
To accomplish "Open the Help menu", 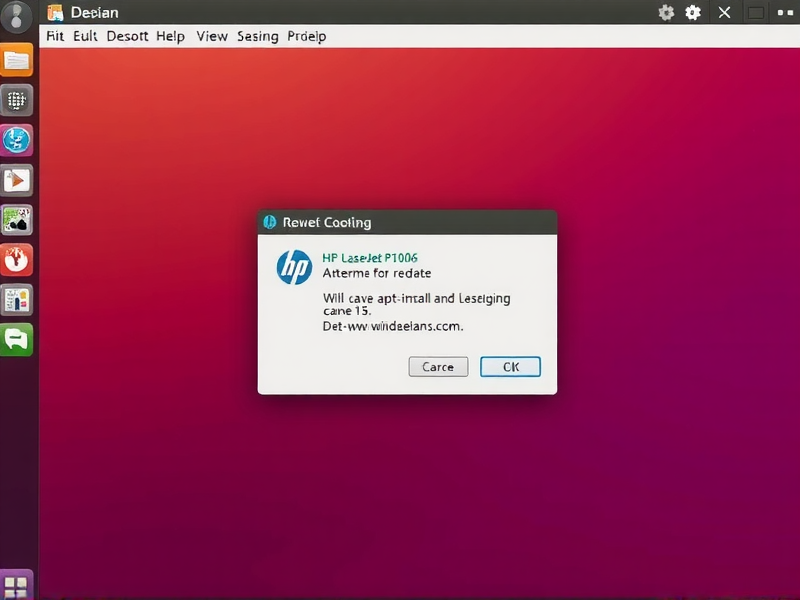I will (170, 36).
